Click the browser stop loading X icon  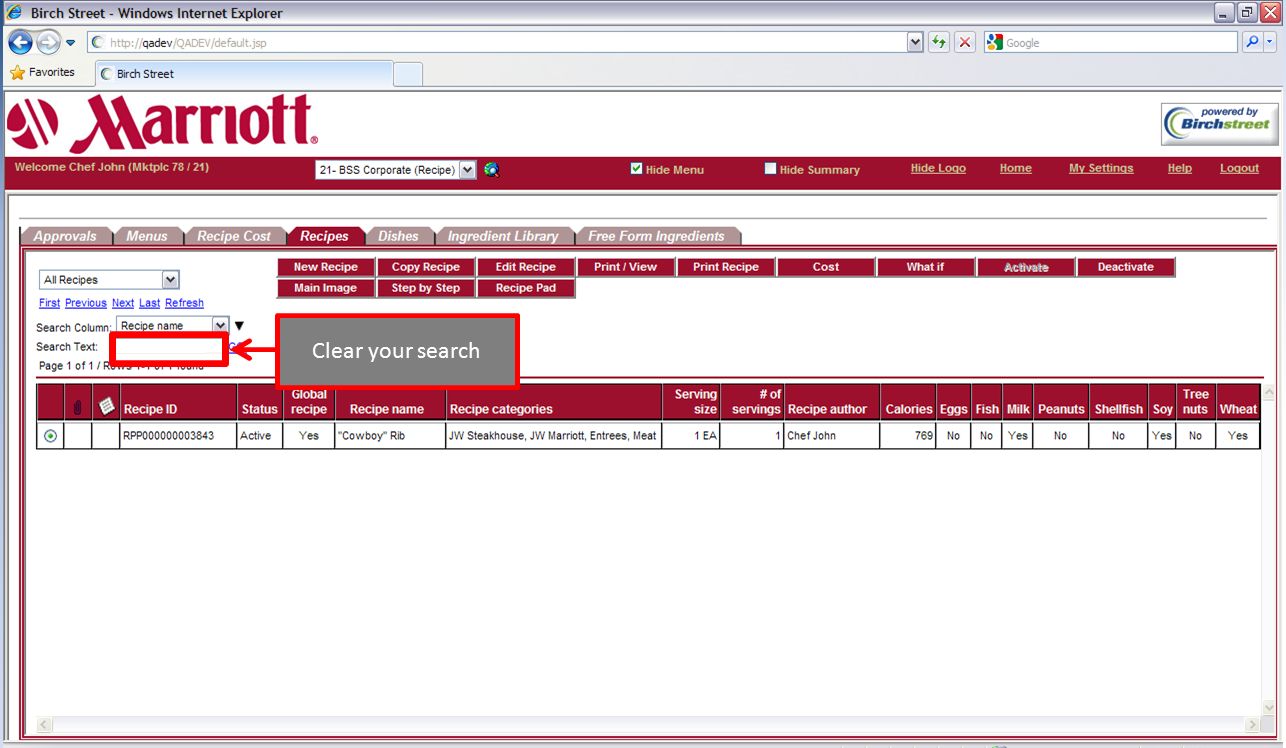[x=965, y=43]
